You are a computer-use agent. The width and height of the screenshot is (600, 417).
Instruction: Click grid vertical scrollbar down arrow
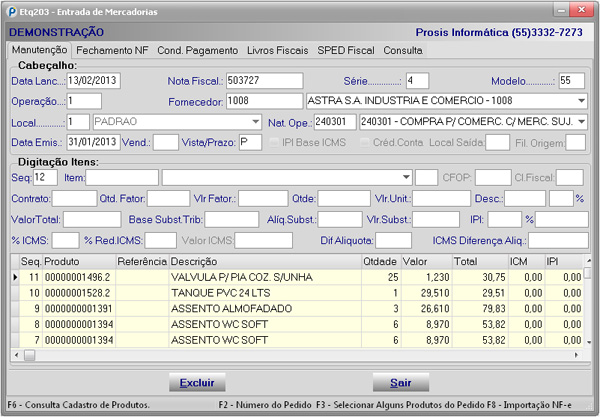point(588,342)
